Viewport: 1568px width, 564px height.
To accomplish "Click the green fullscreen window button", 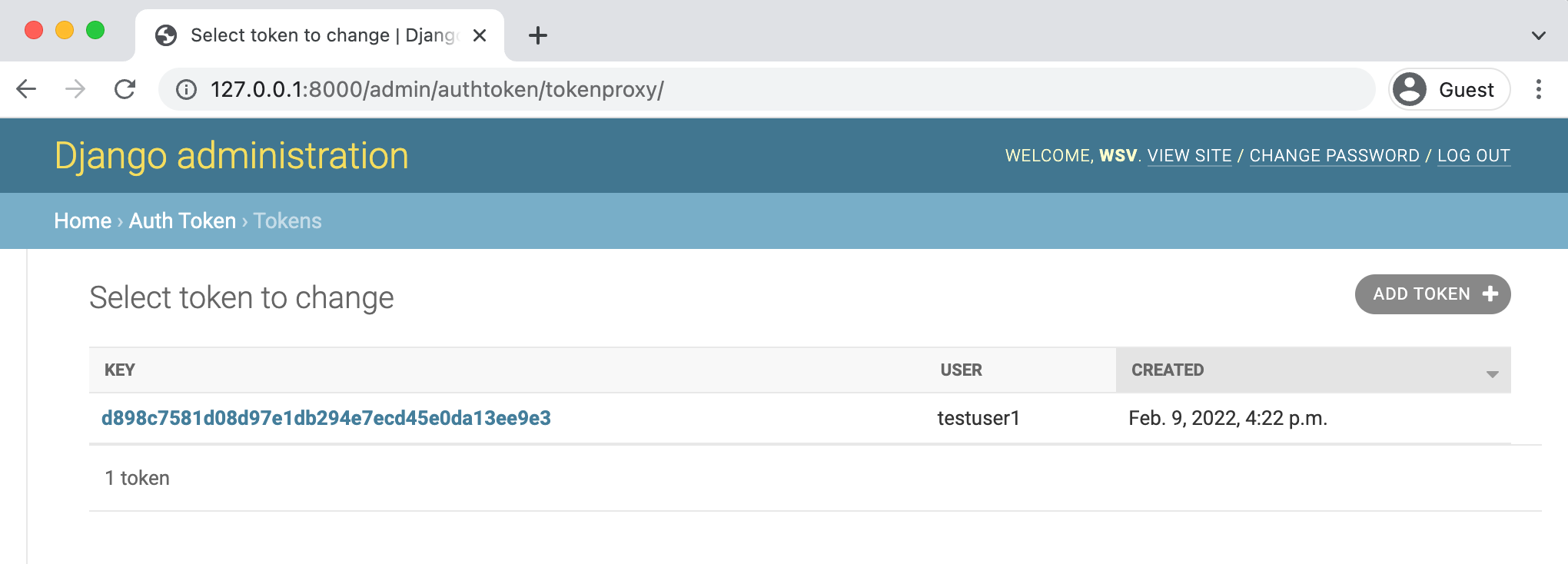I will 95,30.
